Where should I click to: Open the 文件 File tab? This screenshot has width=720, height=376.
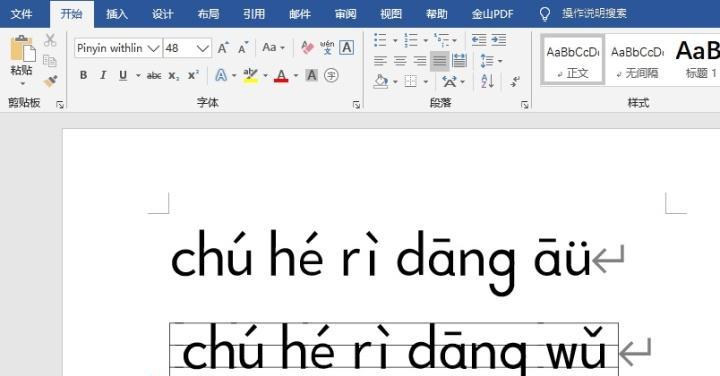click(21, 14)
